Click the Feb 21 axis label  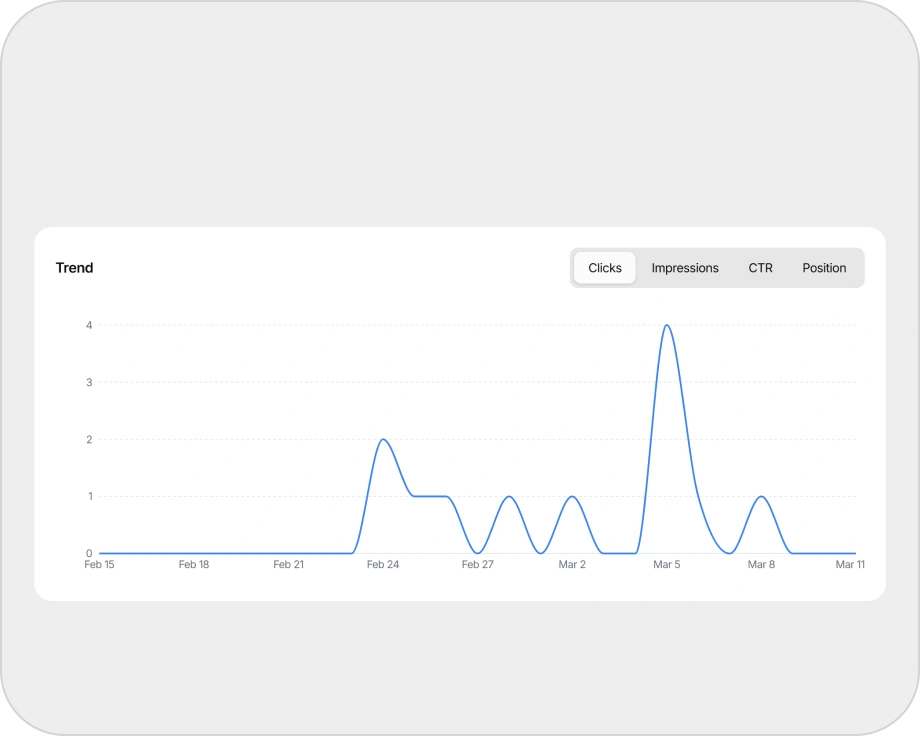coord(288,564)
